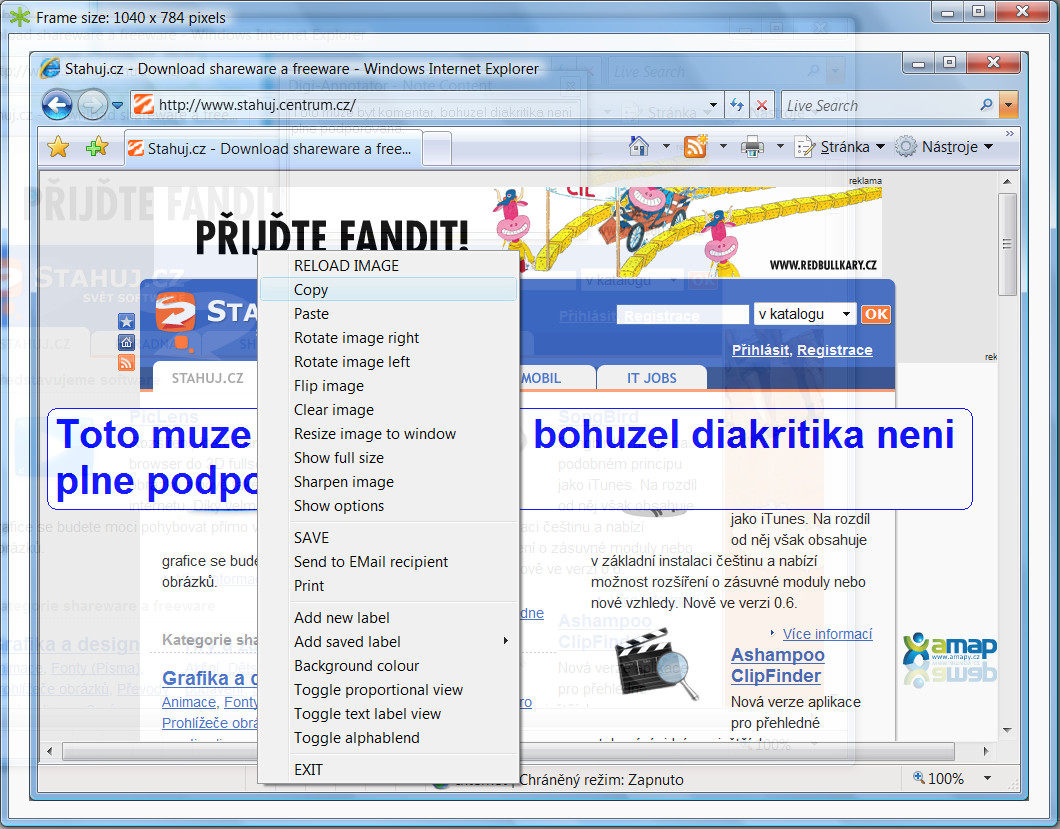Screen dimensions: 1060x829
Task: Select Background colour entry
Action: pyautogui.click(x=388, y=665)
